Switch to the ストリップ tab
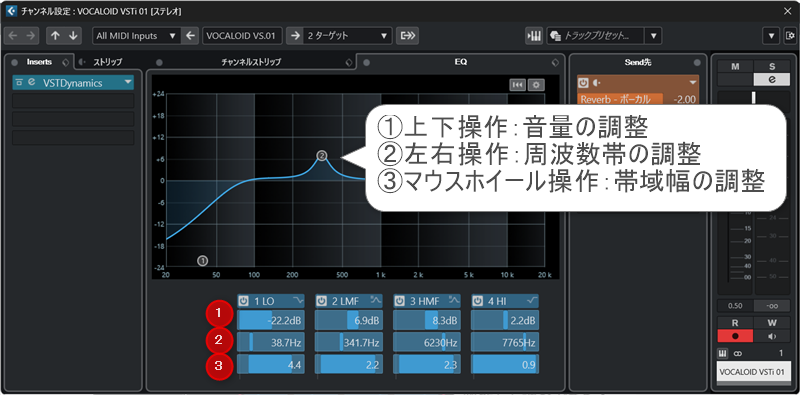The height and width of the screenshot is (395, 800). coord(107,62)
